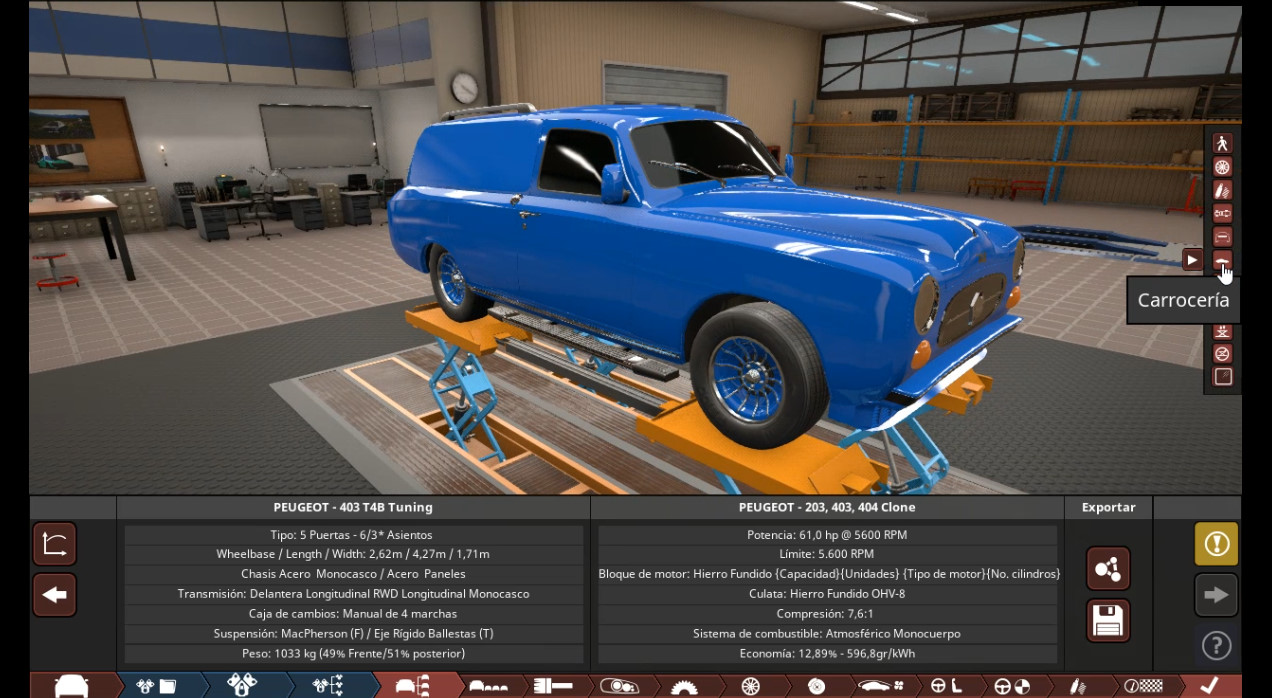The width and height of the screenshot is (1272, 698).
Task: Click 'Potencia: 61,0 hp @ 5600 RPM'
Action: pos(827,535)
